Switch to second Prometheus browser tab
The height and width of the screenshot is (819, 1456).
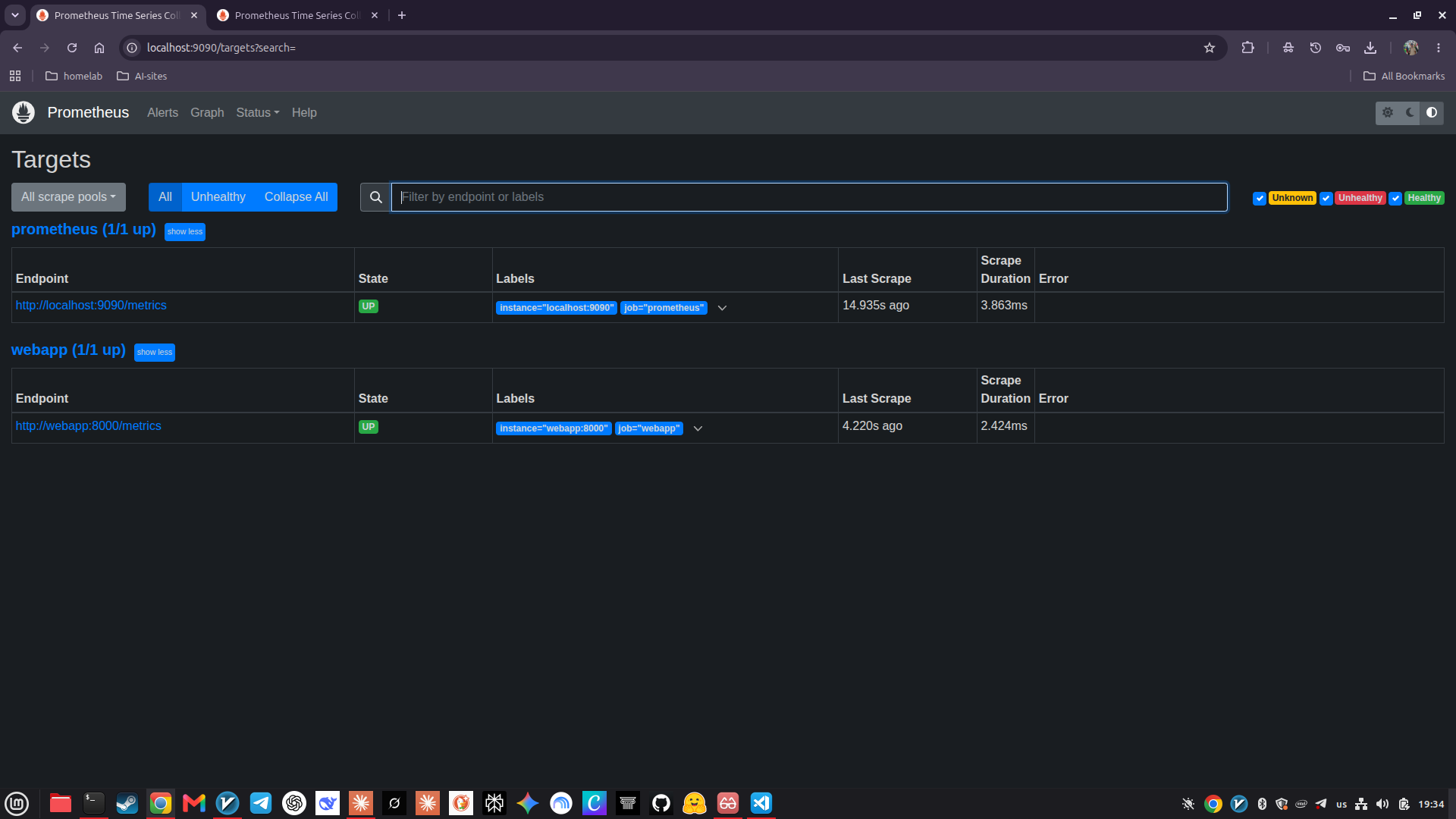coord(297,15)
